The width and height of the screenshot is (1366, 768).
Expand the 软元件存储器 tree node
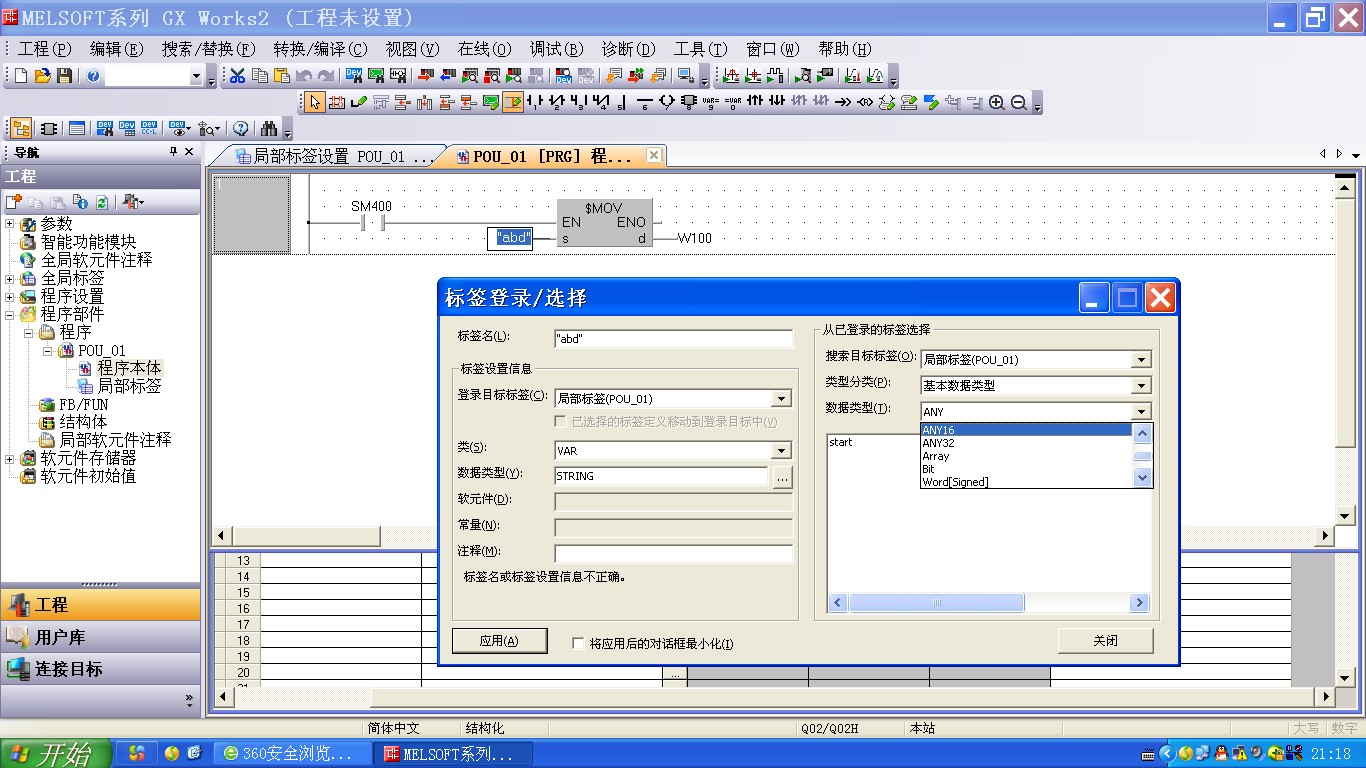10,459
